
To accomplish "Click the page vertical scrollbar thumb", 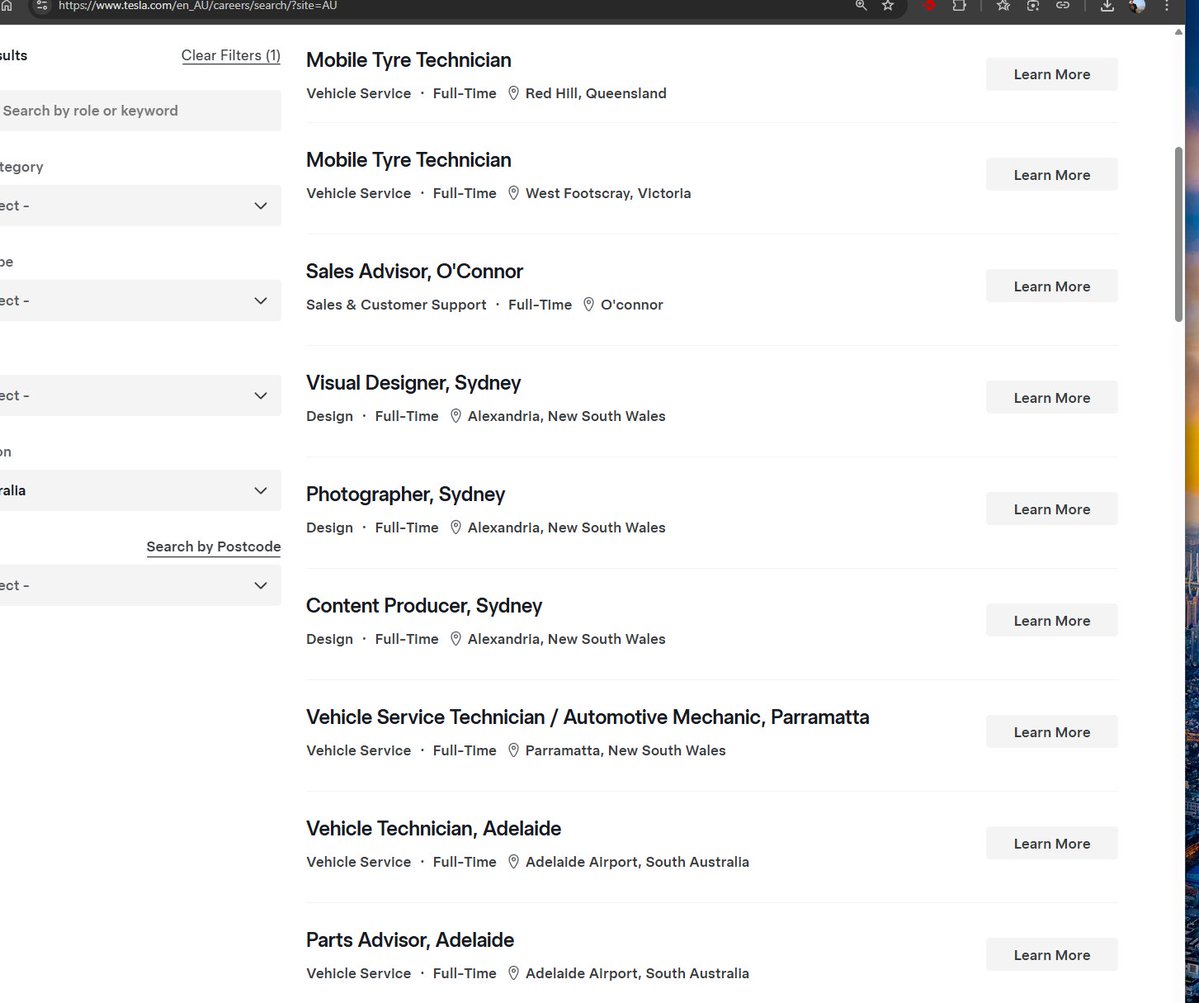I will 1178,233.
